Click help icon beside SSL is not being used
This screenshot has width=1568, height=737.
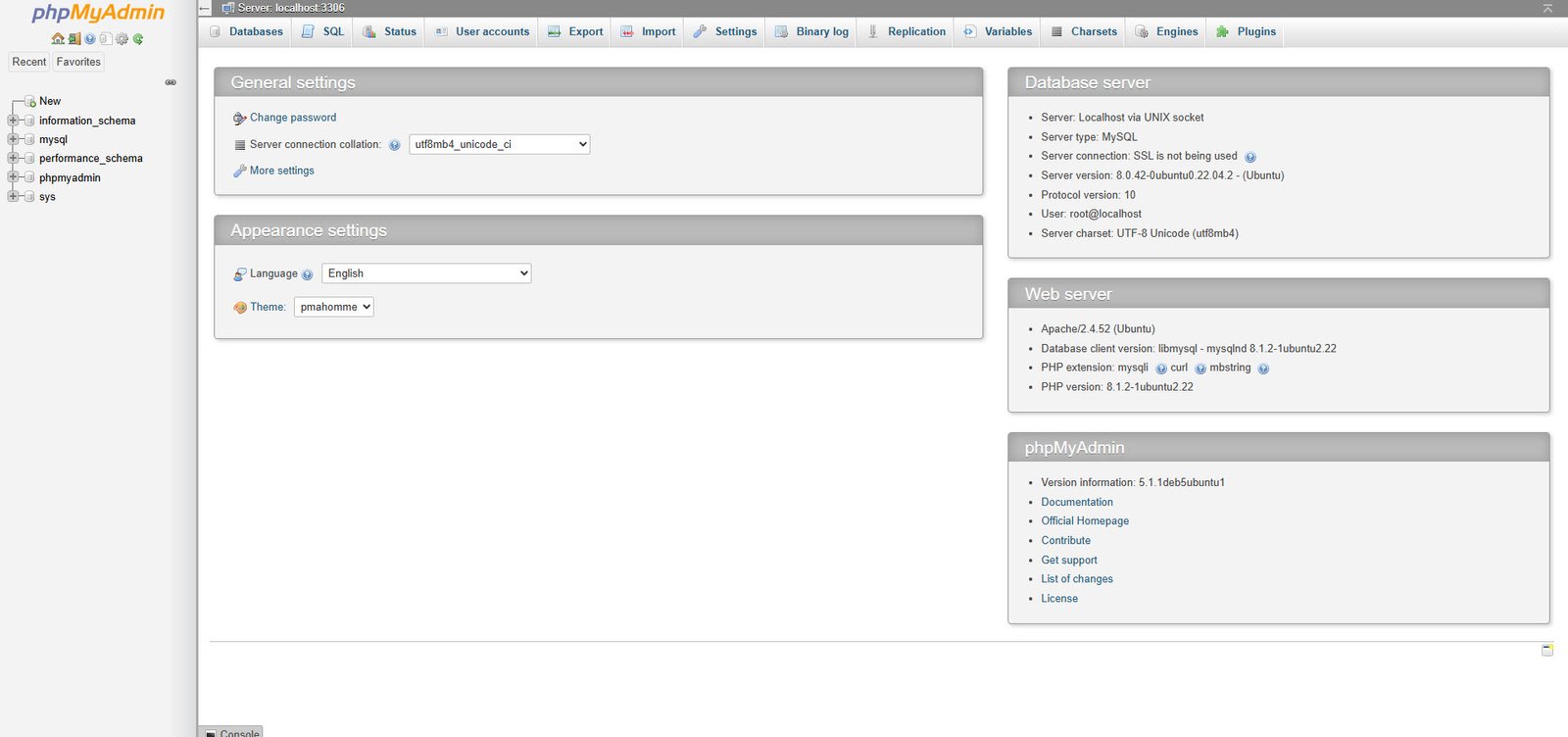pos(1249,157)
